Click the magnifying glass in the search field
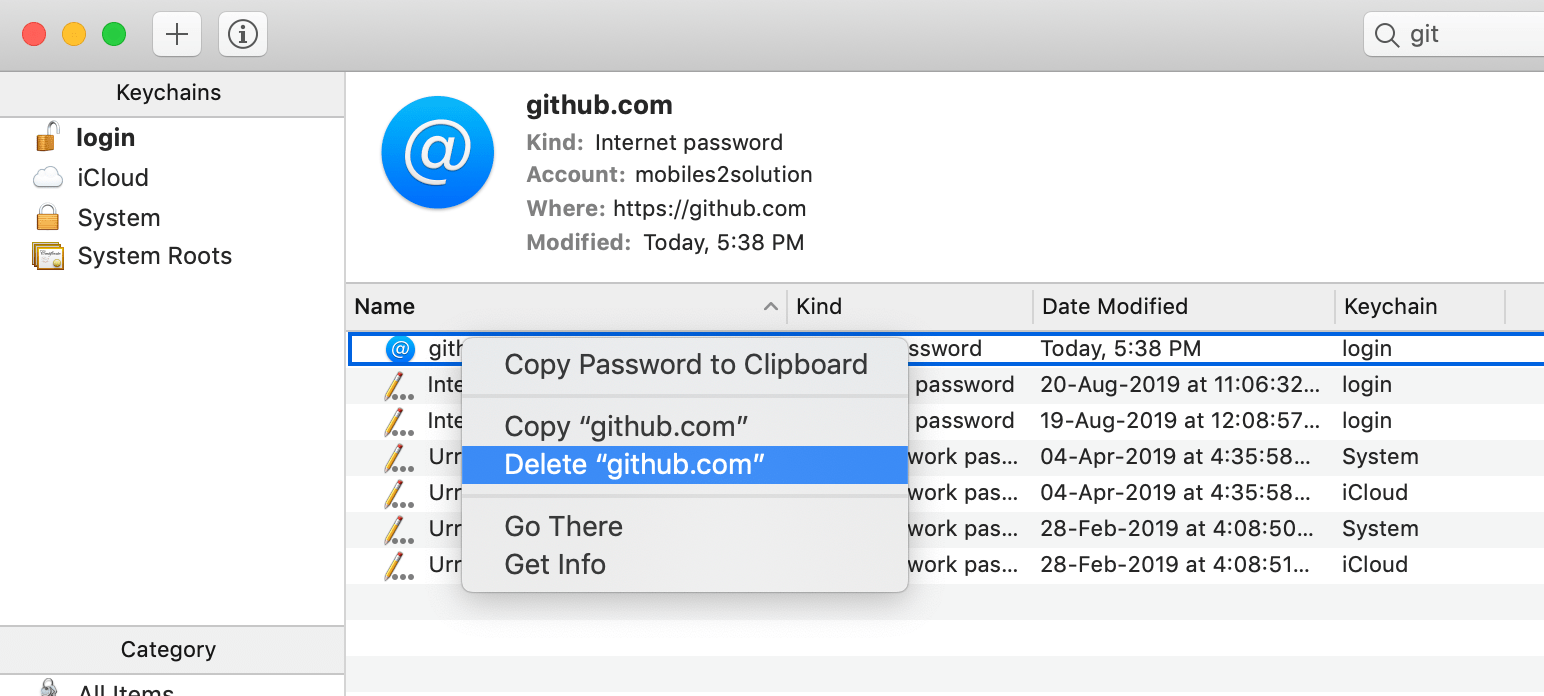 (1387, 33)
